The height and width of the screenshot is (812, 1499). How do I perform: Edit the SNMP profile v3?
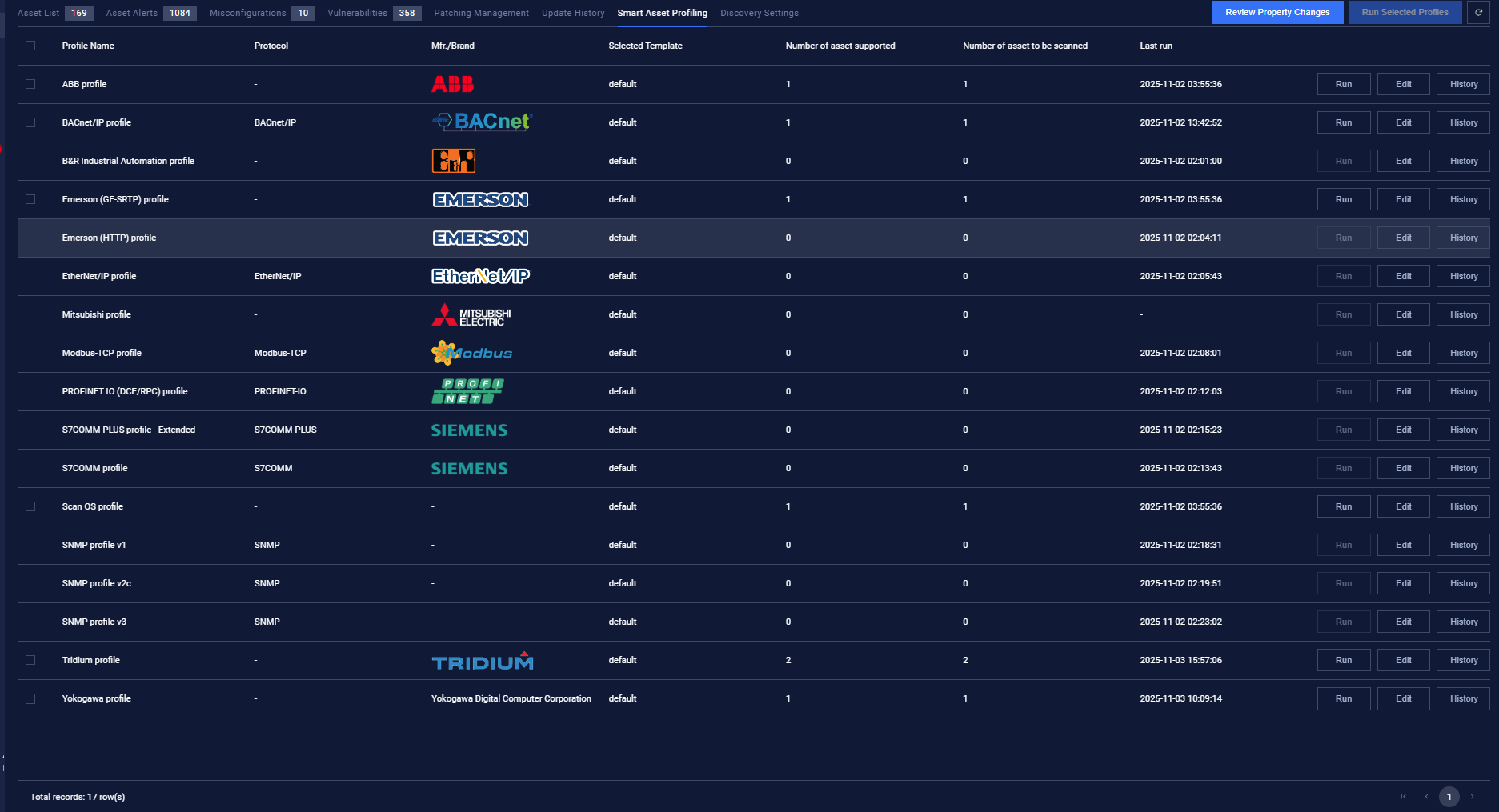coord(1404,622)
